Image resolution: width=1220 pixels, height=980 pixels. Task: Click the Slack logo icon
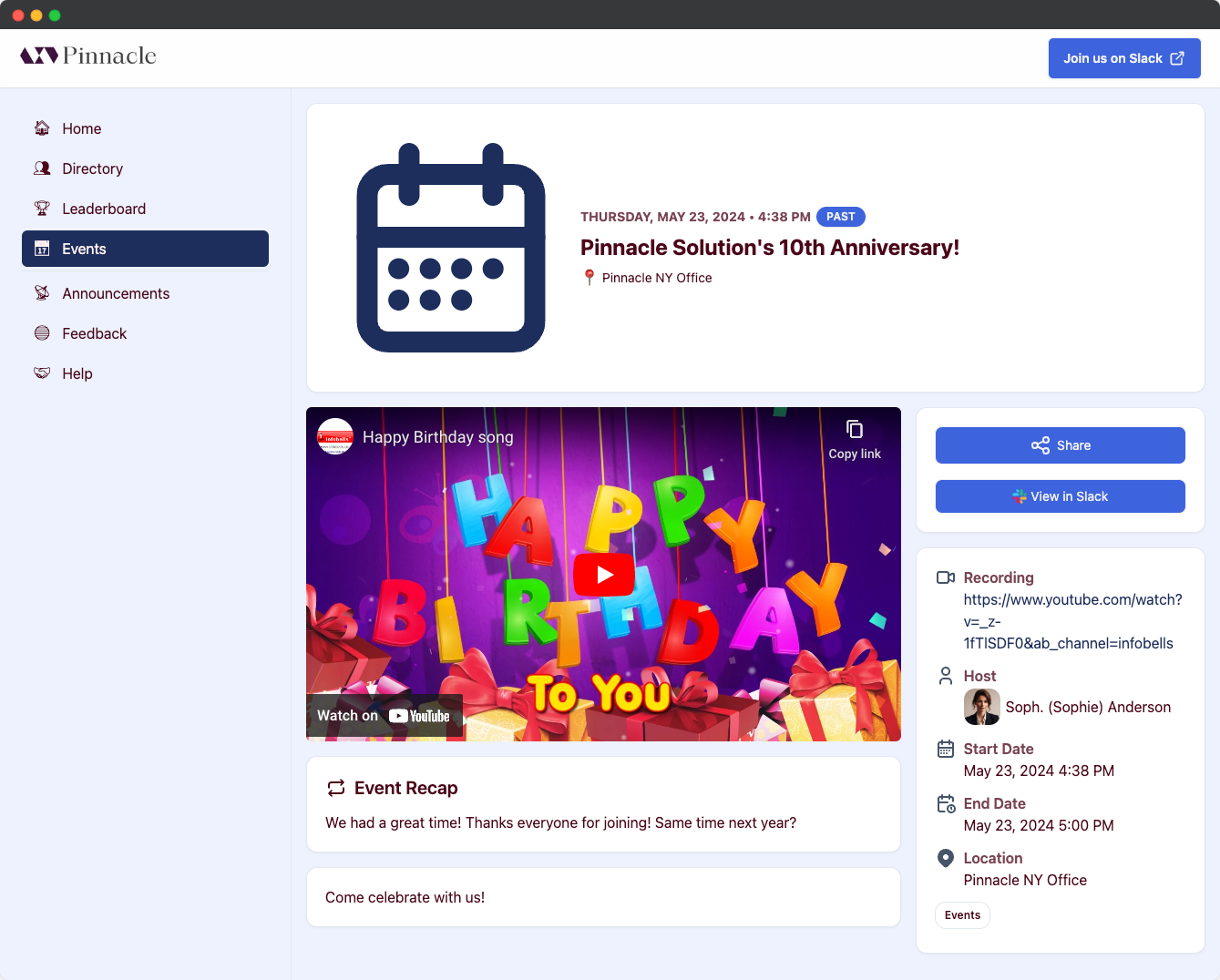pyautogui.click(x=1020, y=496)
